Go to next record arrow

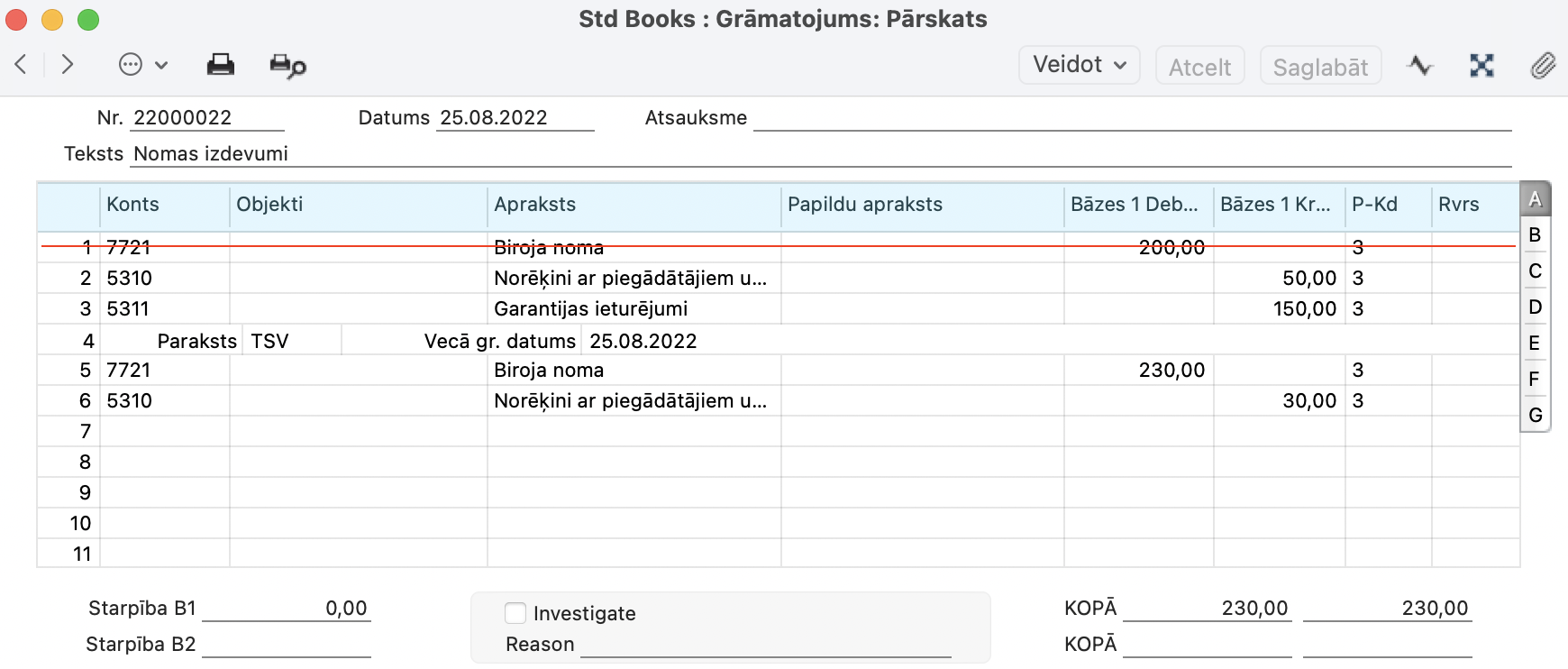[x=67, y=65]
